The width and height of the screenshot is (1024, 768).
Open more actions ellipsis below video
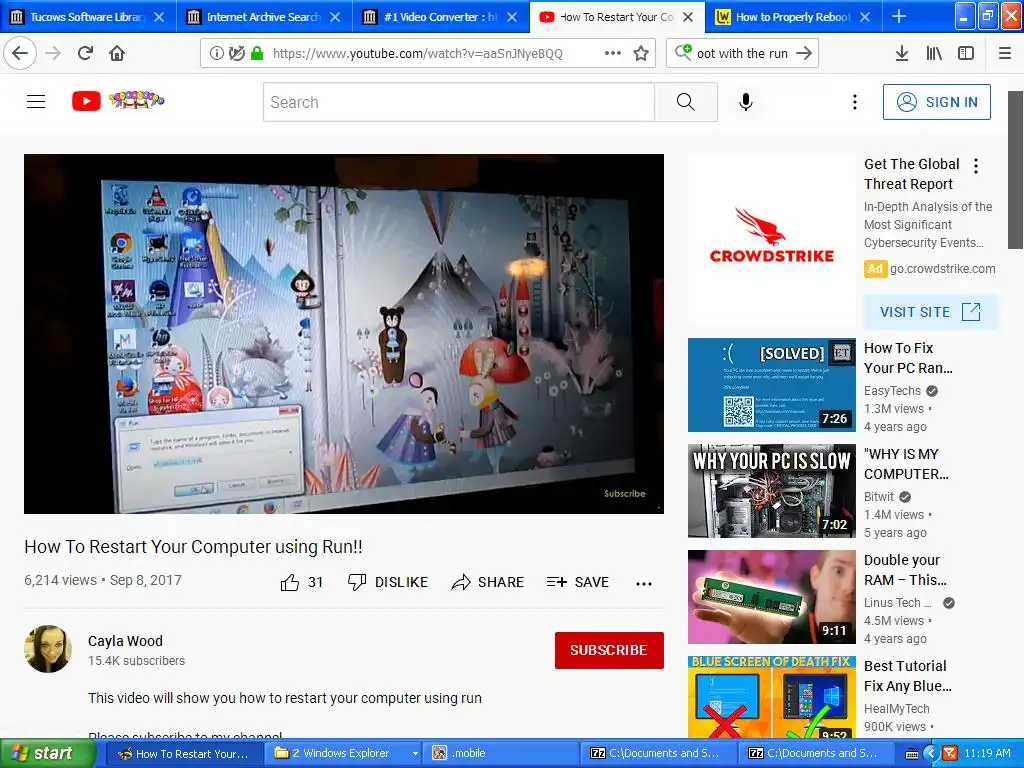coord(644,583)
